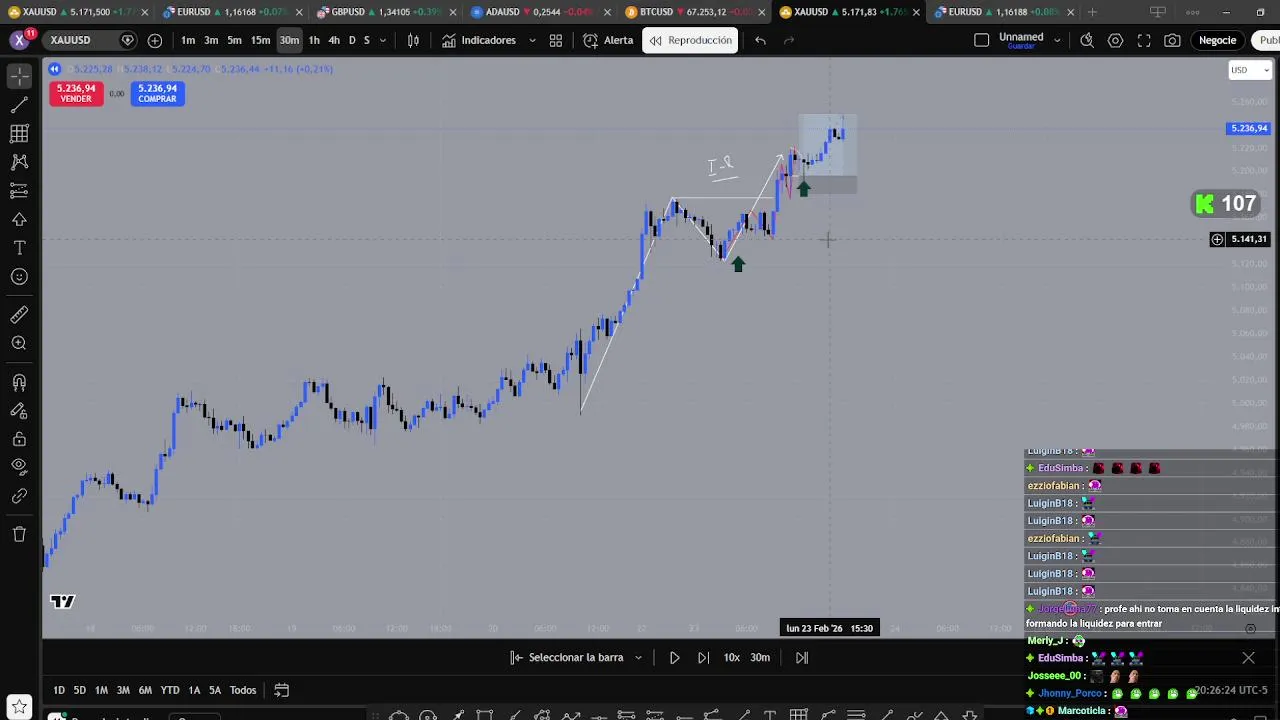Viewport: 1280px width, 720px height.
Task: Select the 6M date range
Action: 145,690
